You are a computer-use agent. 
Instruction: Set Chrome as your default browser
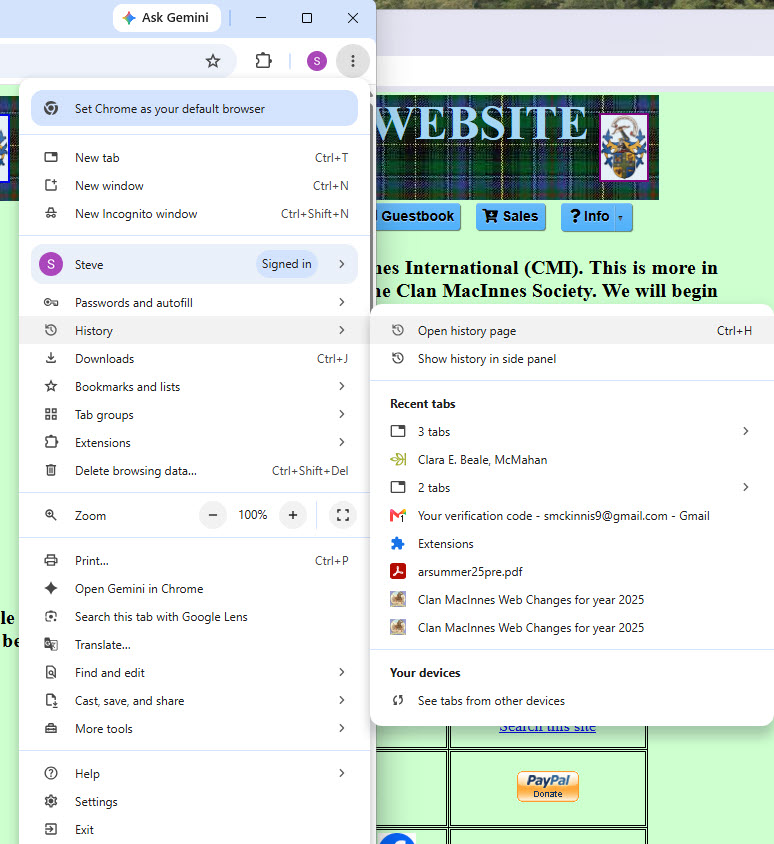(x=194, y=108)
